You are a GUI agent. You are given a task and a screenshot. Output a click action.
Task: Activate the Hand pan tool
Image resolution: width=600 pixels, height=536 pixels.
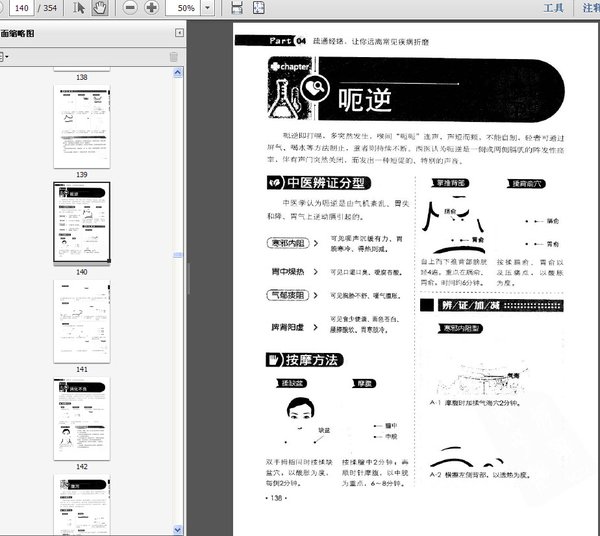pos(99,8)
